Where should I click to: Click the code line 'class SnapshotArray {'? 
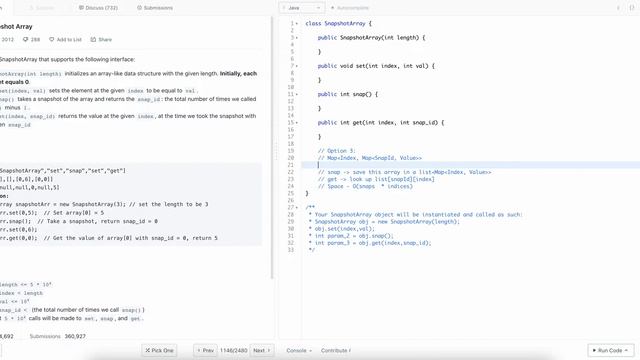pyautogui.click(x=338, y=24)
